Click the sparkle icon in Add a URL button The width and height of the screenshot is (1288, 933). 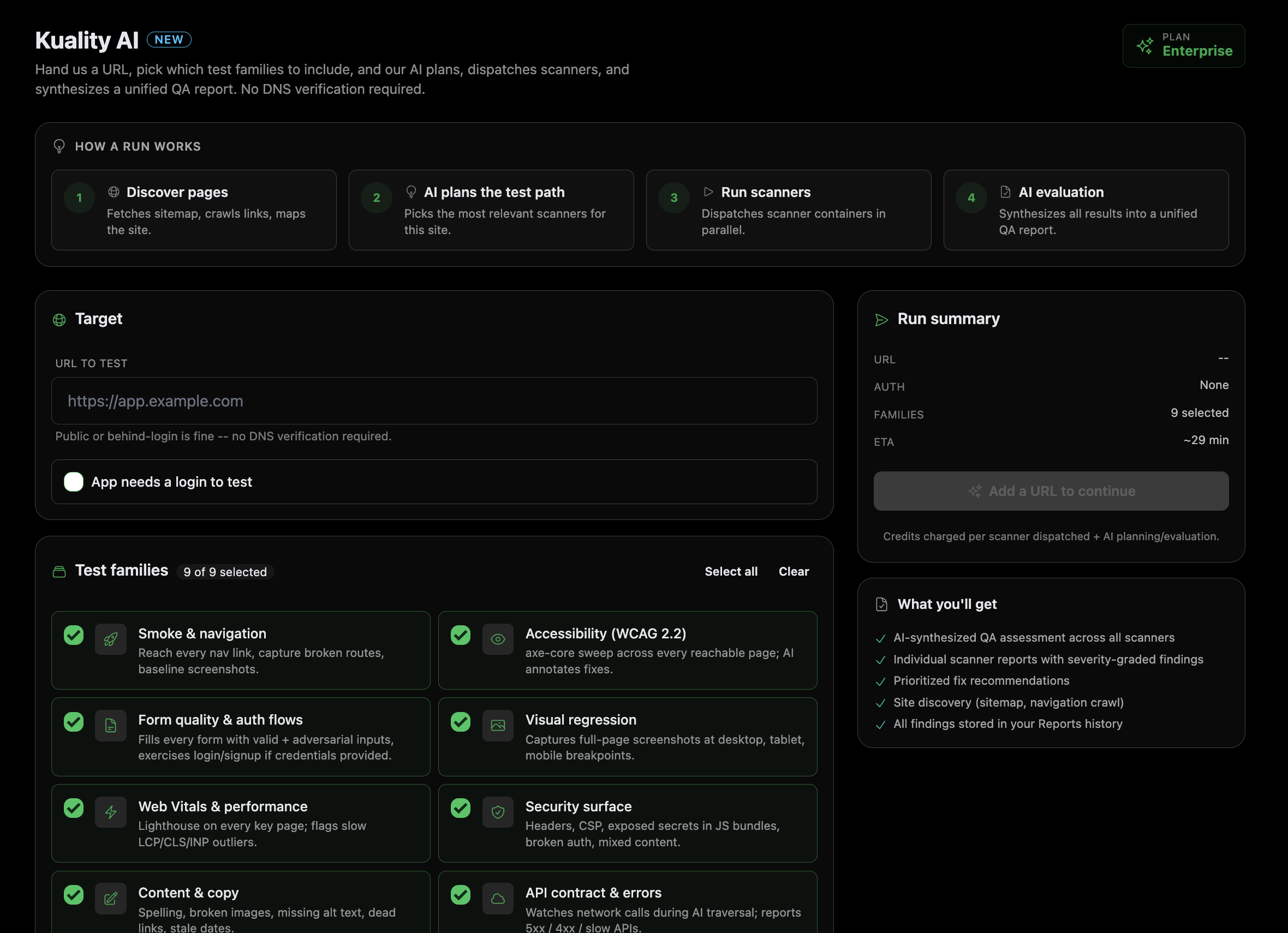[x=975, y=491]
